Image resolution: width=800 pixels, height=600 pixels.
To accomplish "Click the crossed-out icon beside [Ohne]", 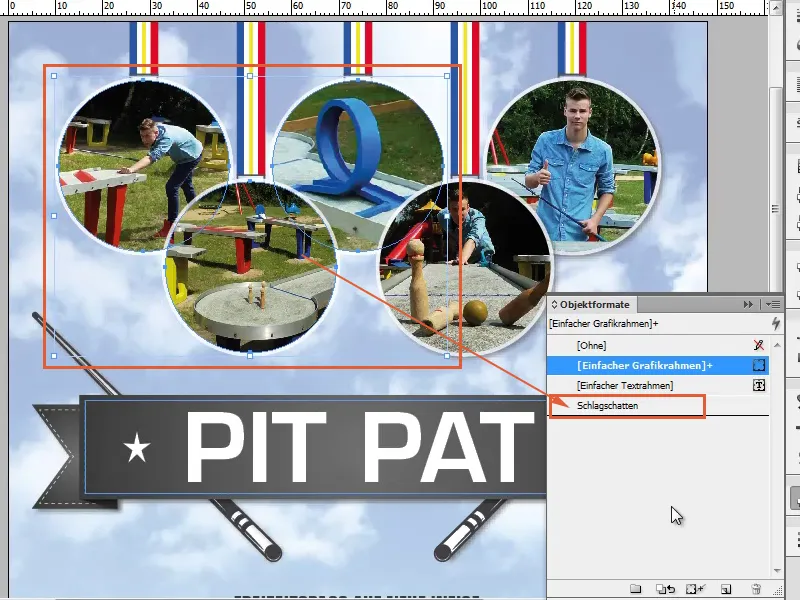I will (759, 345).
